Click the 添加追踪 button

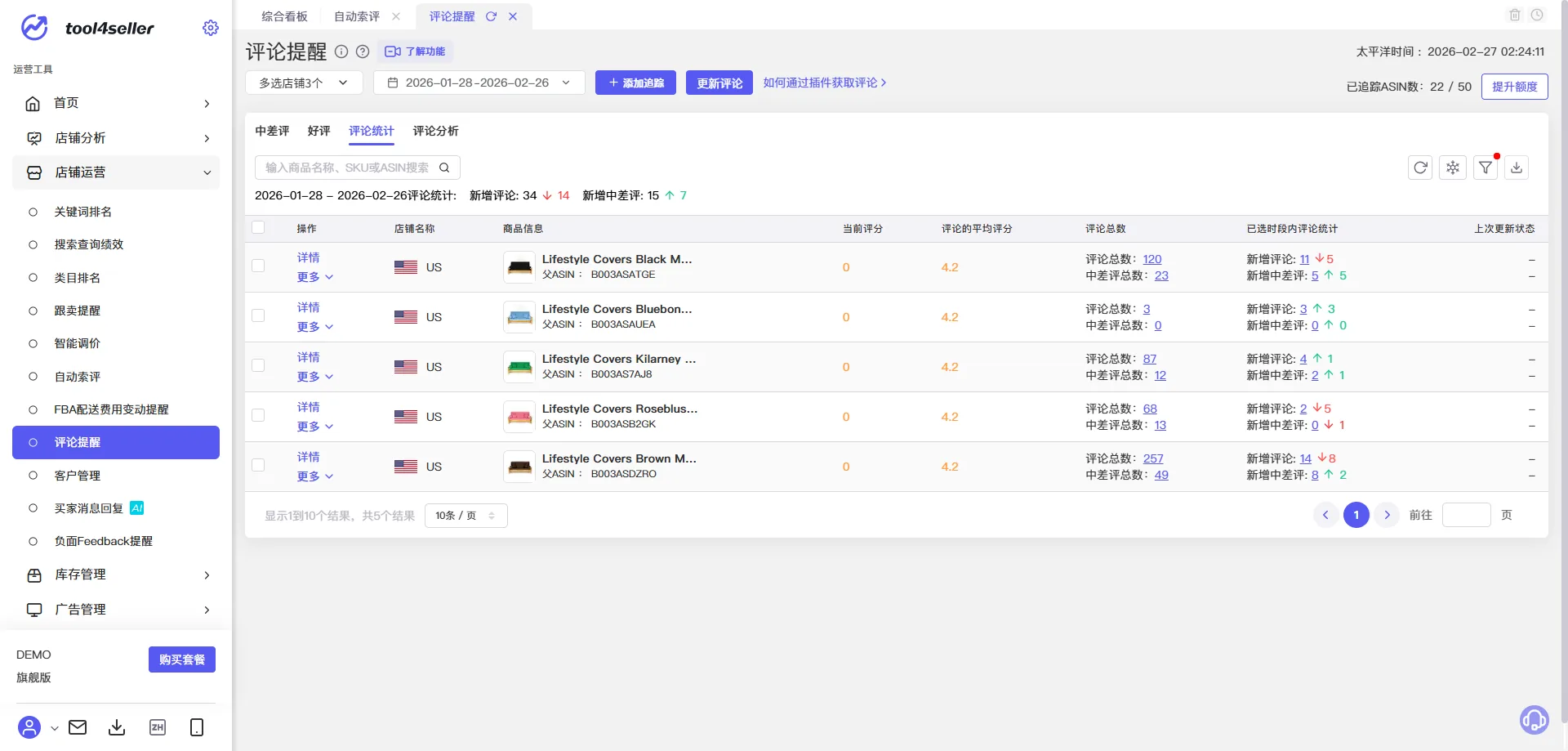635,83
